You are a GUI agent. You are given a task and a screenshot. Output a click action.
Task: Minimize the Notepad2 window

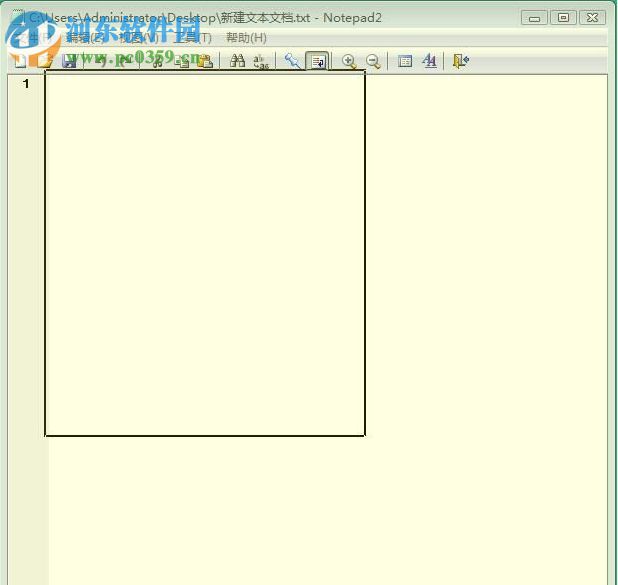[534, 18]
